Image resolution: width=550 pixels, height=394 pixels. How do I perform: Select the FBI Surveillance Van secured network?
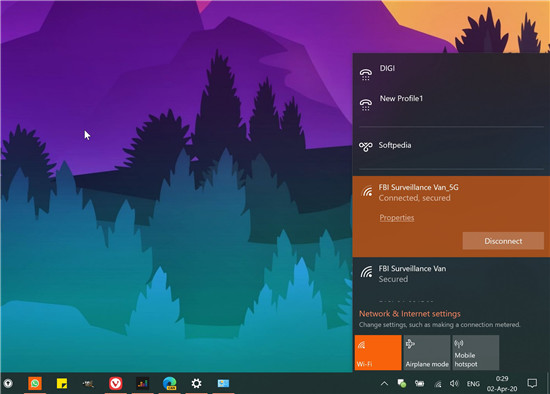pyautogui.click(x=451, y=274)
